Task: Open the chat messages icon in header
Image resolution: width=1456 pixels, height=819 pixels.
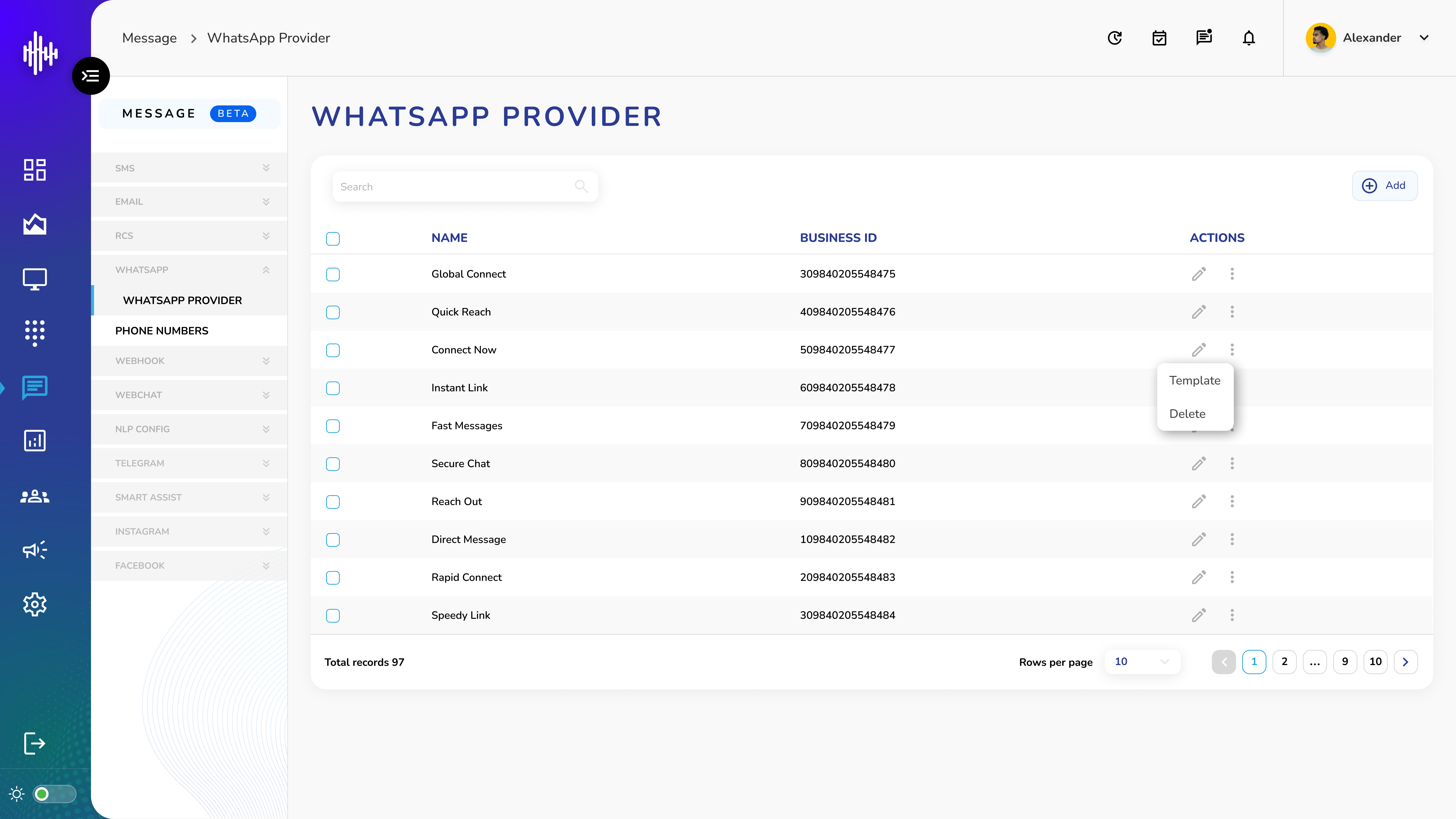Action: click(x=1204, y=37)
